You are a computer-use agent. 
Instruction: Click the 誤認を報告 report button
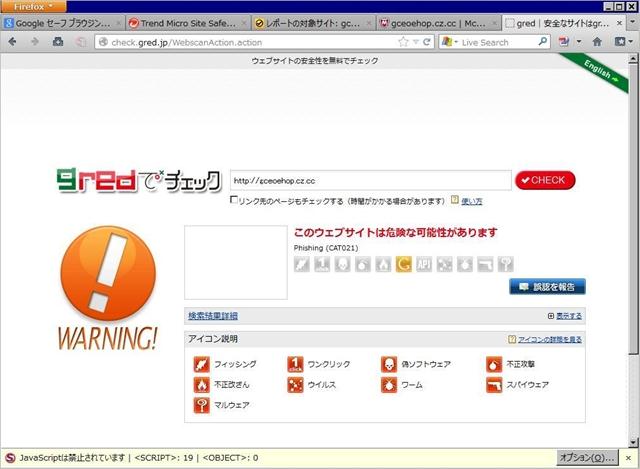[x=547, y=287]
